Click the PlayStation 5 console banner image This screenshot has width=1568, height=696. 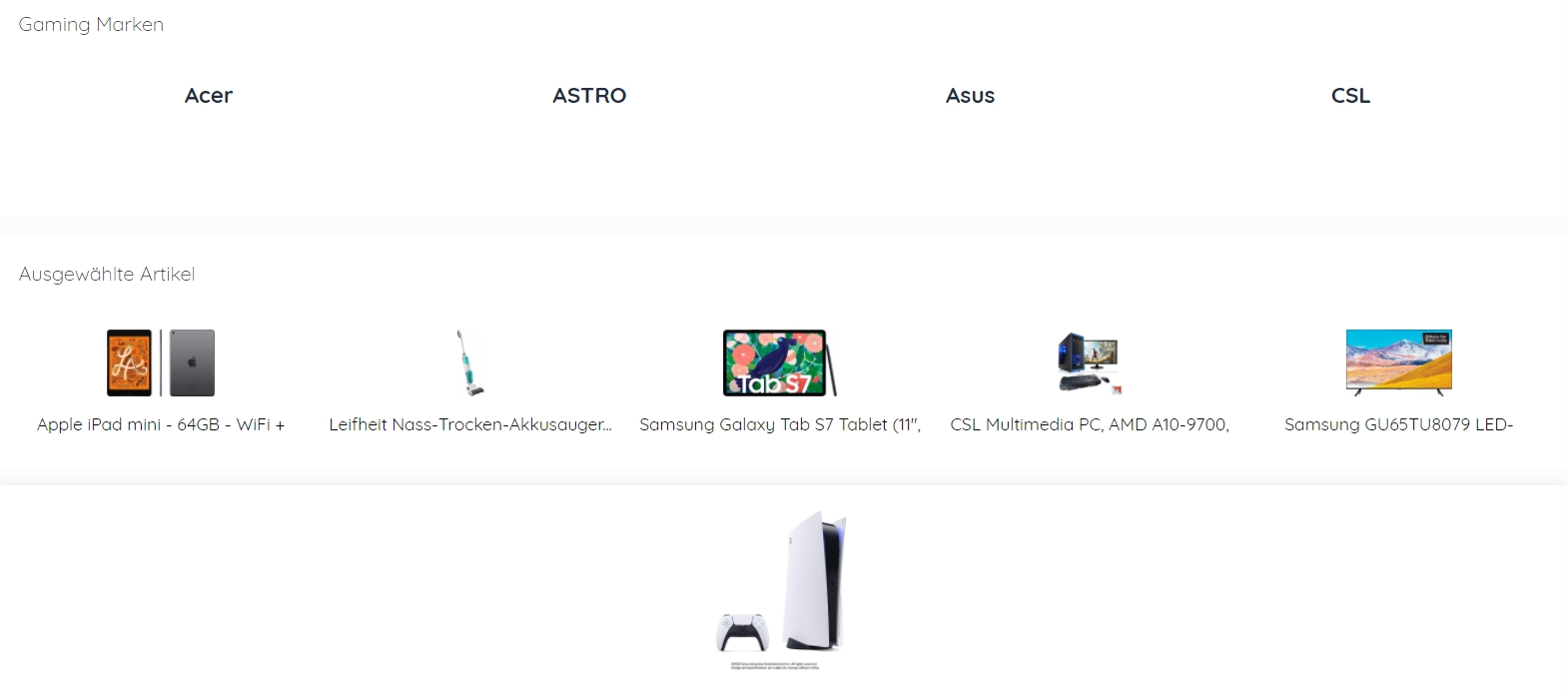(x=783, y=589)
